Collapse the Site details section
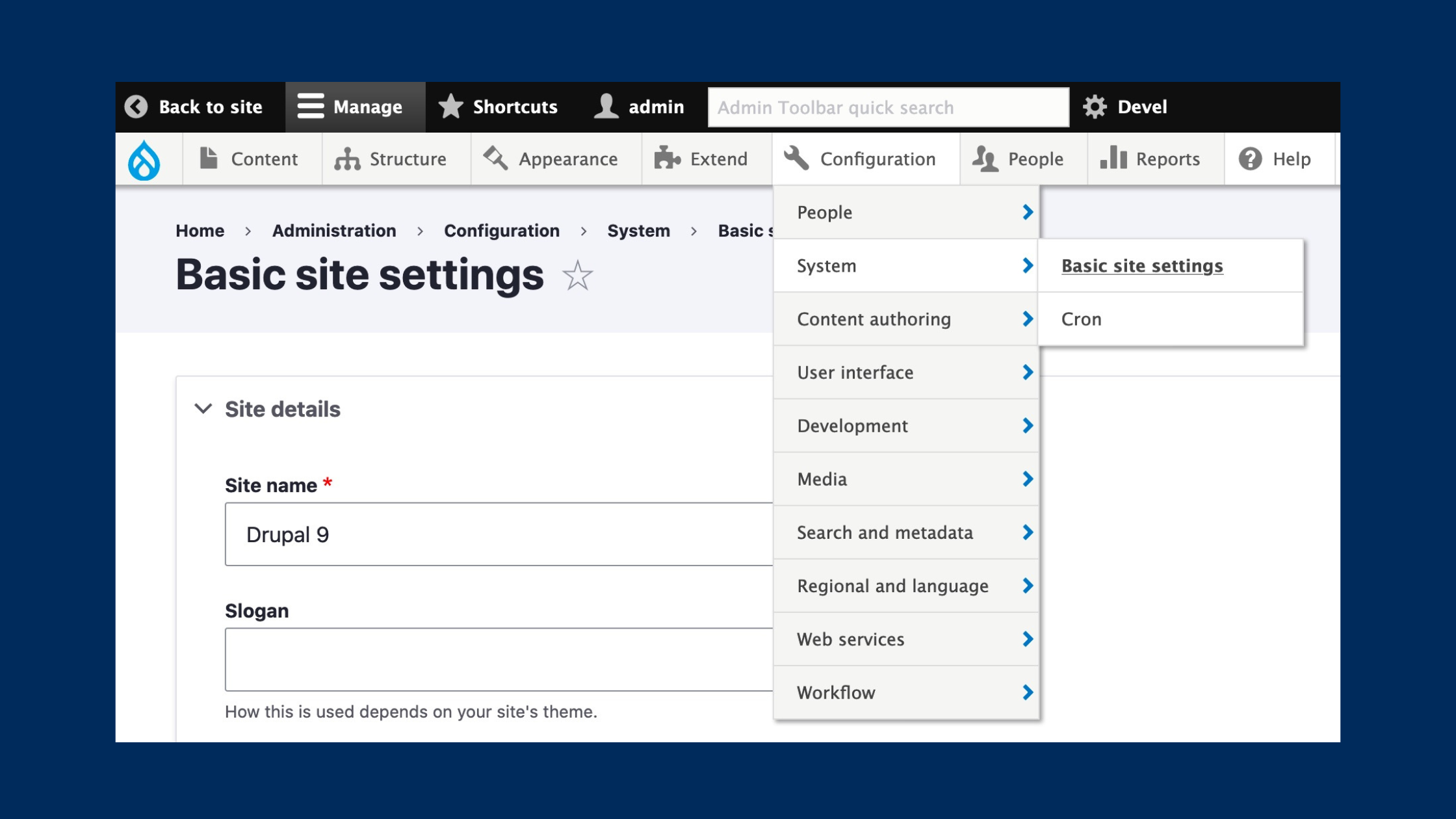This screenshot has height=819, width=1456. pos(203,409)
